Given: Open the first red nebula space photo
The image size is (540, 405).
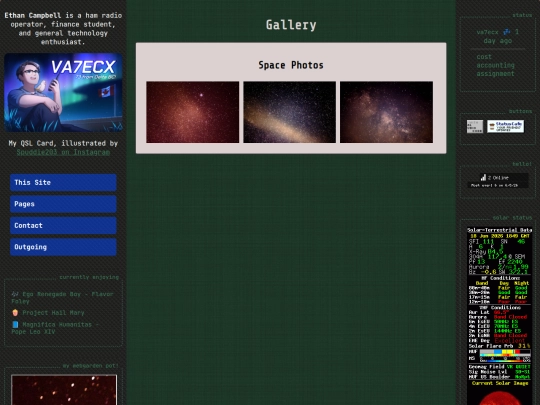Looking at the screenshot, I should 193,112.
